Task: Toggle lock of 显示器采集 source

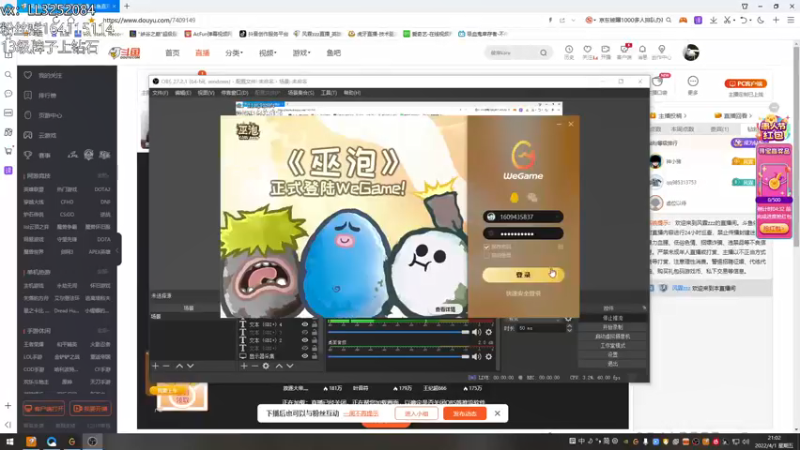Action: click(x=314, y=356)
